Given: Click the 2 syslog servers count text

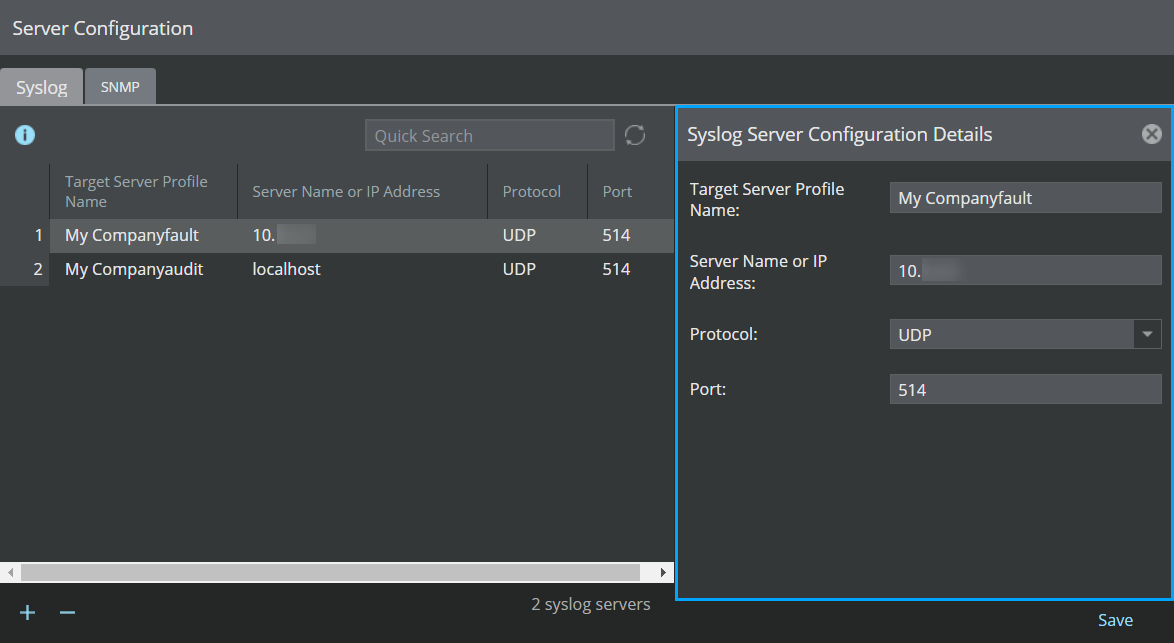Looking at the screenshot, I should (591, 604).
